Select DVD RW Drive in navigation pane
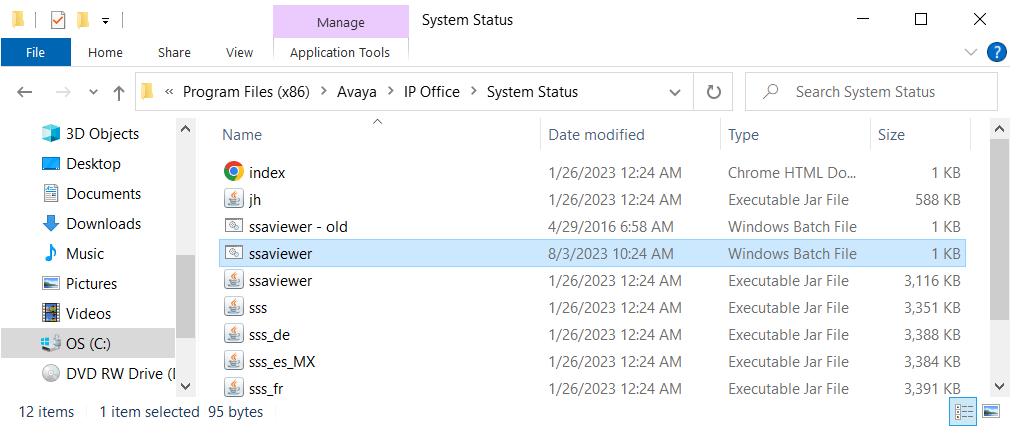 click(x=108, y=373)
